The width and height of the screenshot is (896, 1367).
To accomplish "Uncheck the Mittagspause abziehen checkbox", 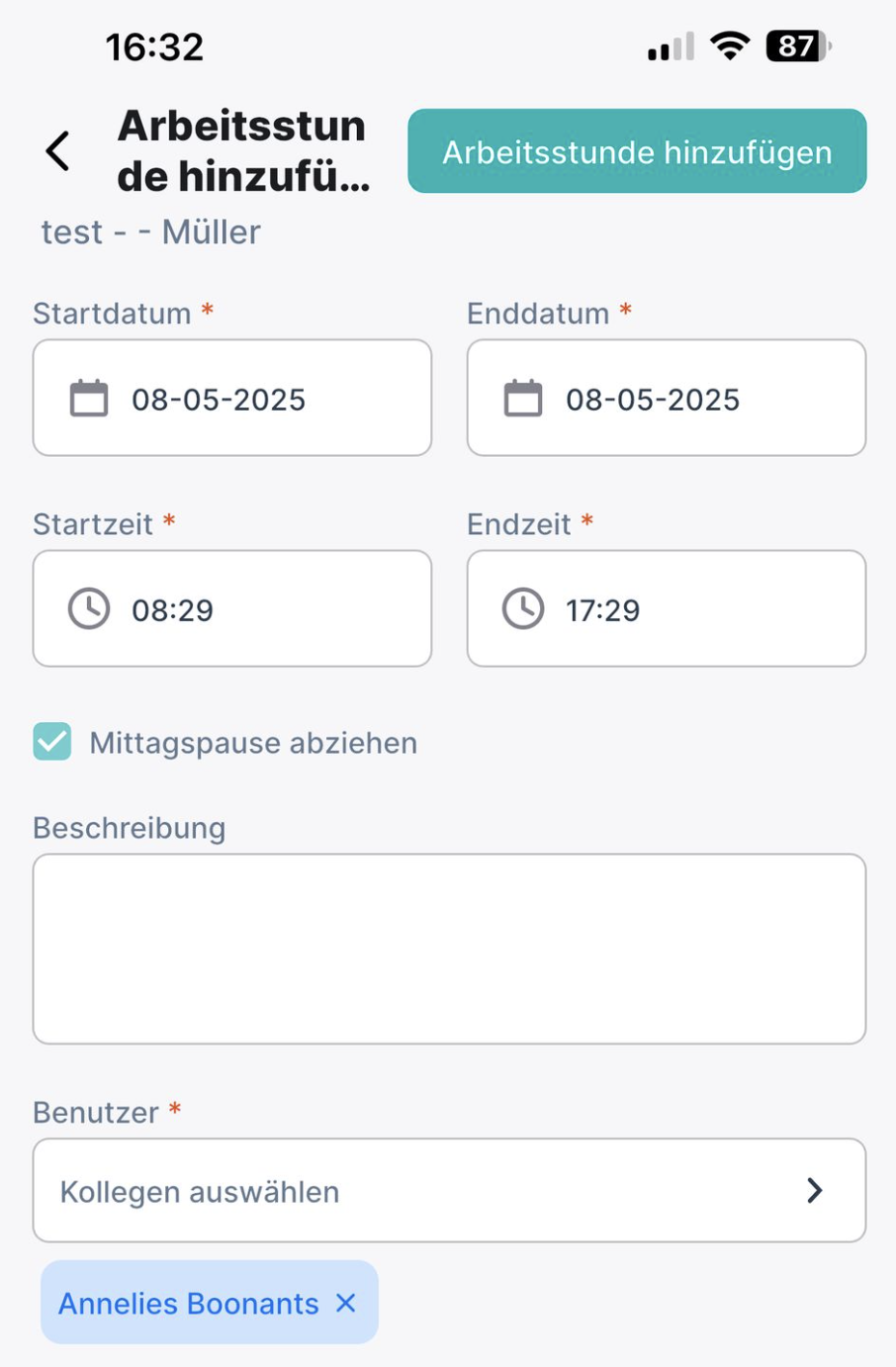I will (x=52, y=741).
